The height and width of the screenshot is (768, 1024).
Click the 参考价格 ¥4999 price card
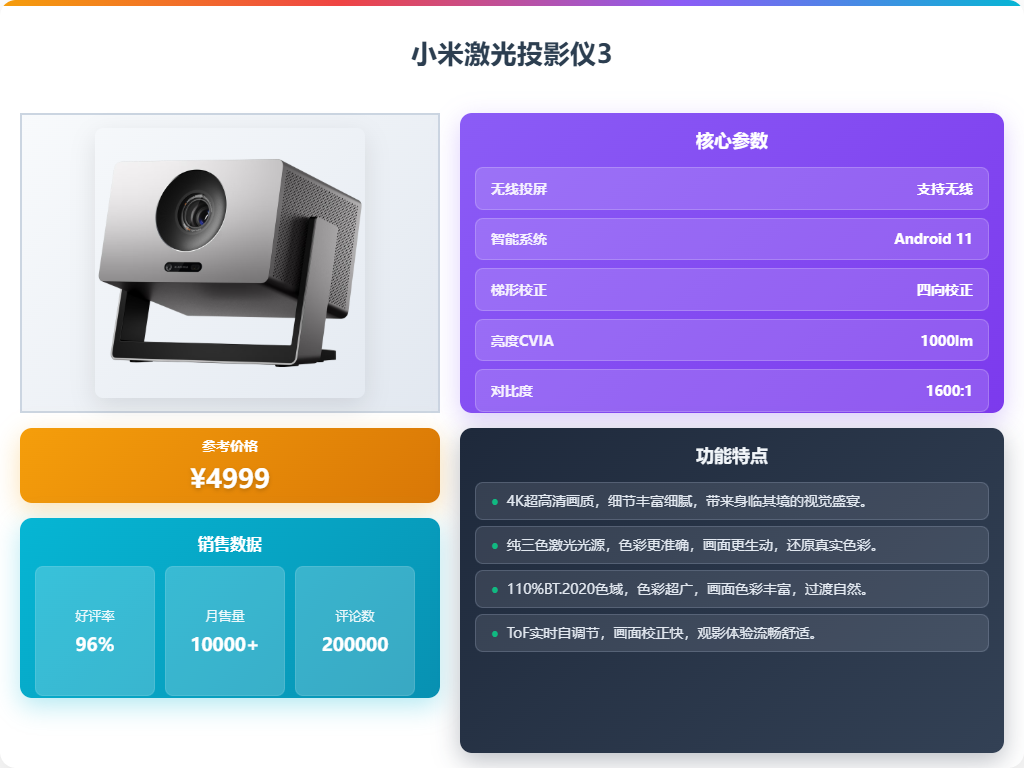[230, 466]
